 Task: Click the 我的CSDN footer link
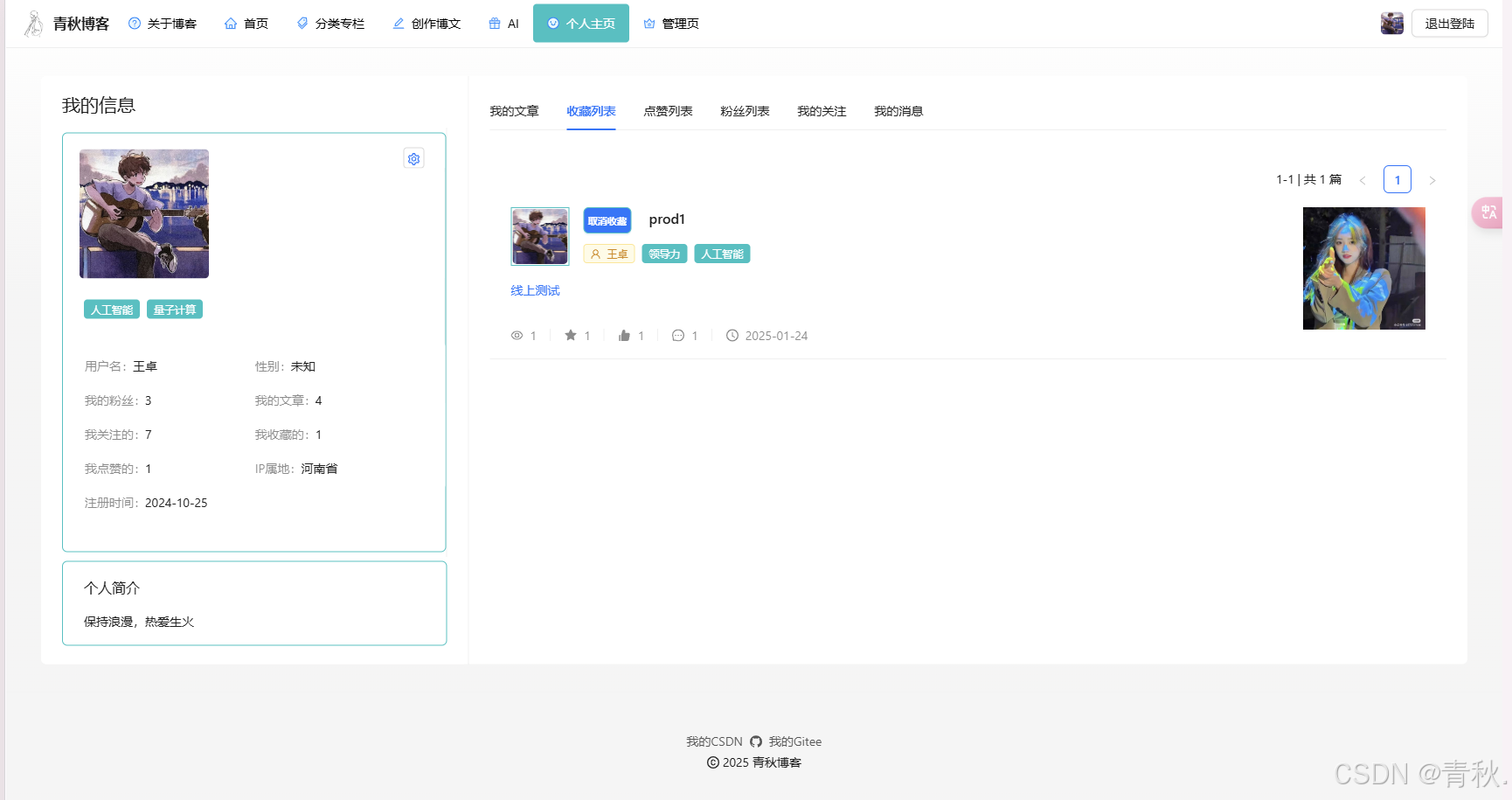(714, 741)
